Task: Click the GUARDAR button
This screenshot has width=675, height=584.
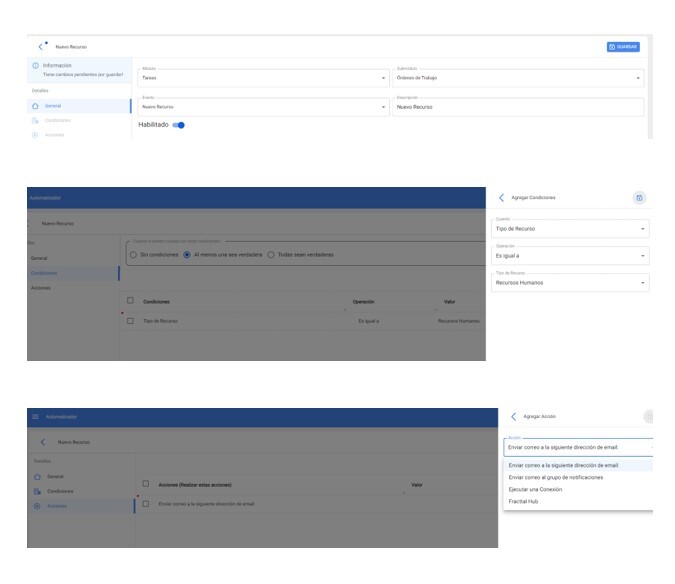Action: coord(622,46)
